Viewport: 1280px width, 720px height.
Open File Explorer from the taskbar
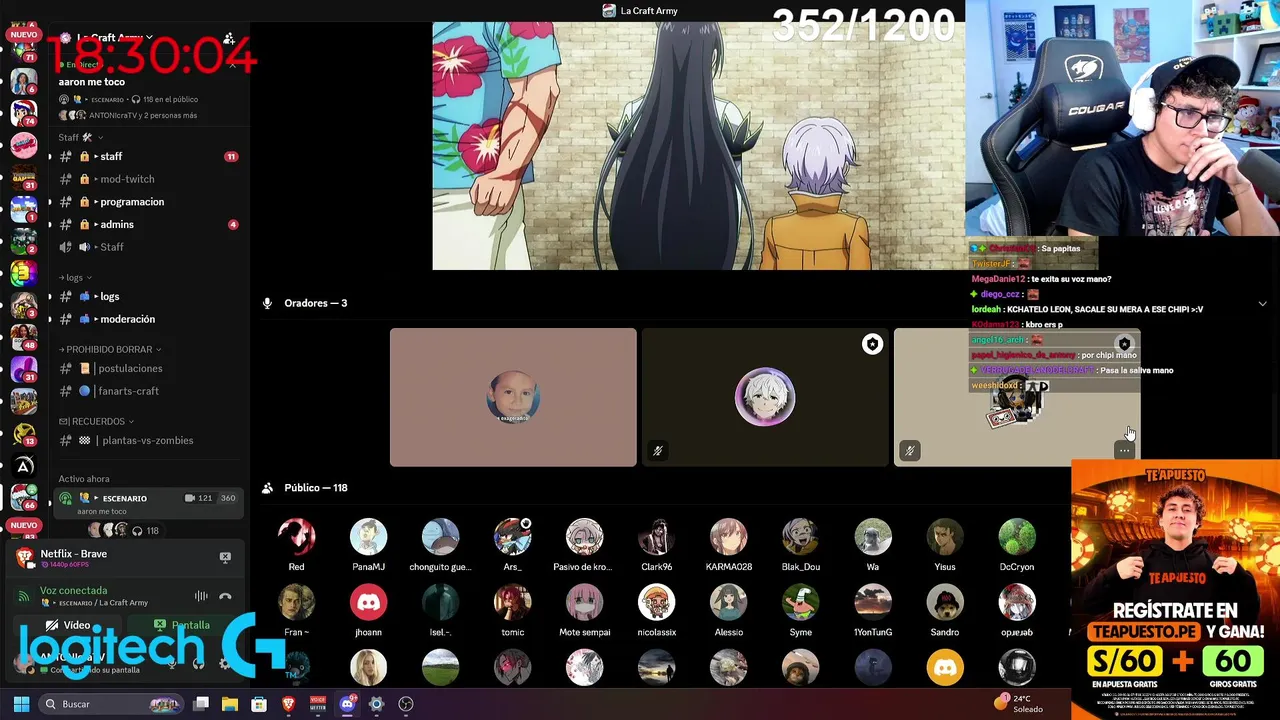tap(230, 704)
